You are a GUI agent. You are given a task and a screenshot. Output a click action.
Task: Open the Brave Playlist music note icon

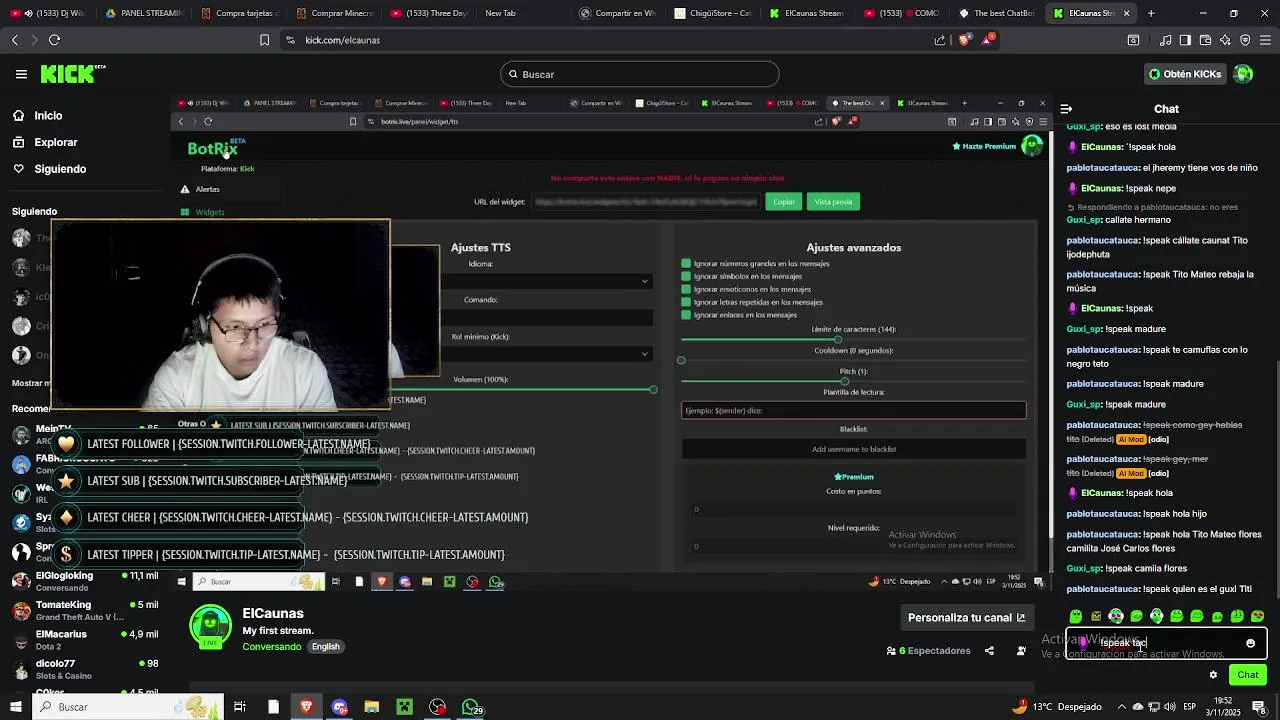[x=1165, y=40]
